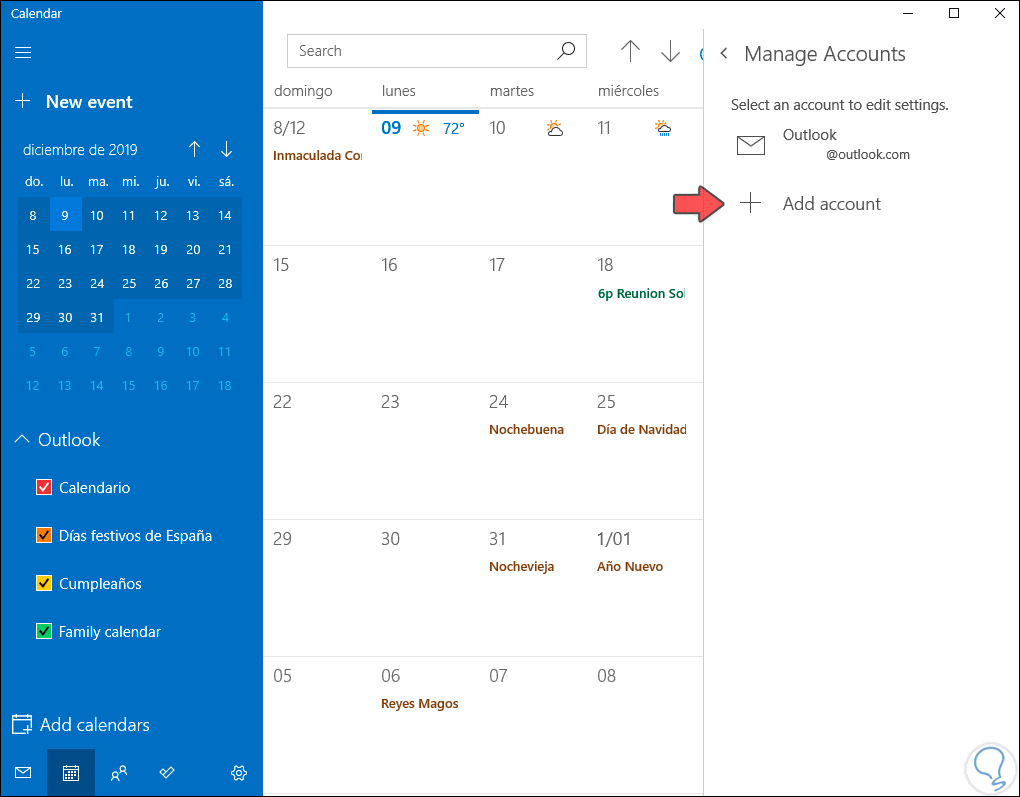Select day 30 cell in main calendar
Screen dimensions: 1020x797
point(425,588)
